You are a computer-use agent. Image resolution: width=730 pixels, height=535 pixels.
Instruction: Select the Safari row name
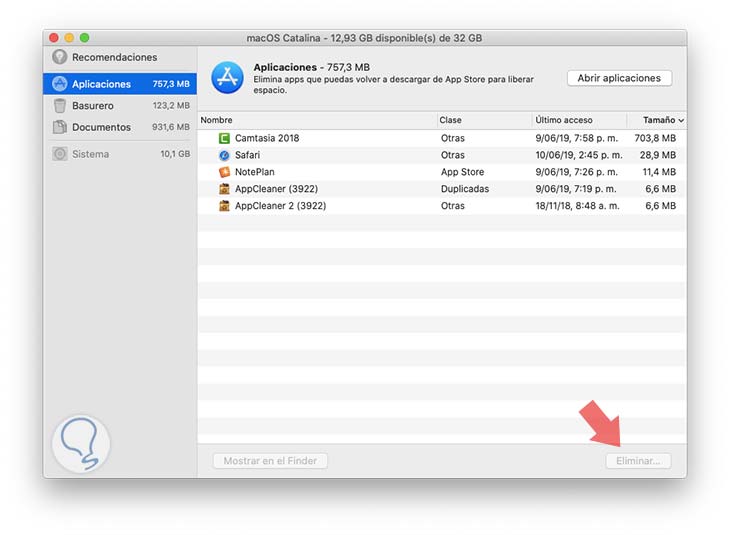tap(247, 155)
